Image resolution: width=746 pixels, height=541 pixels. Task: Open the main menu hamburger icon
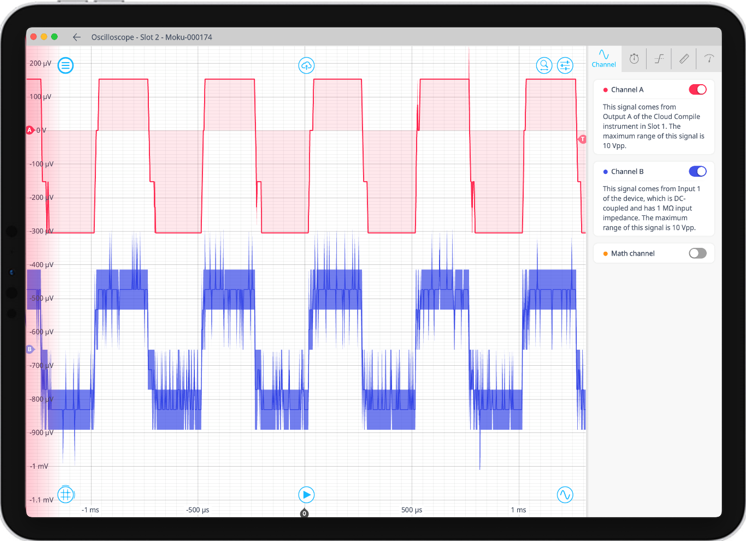point(66,65)
